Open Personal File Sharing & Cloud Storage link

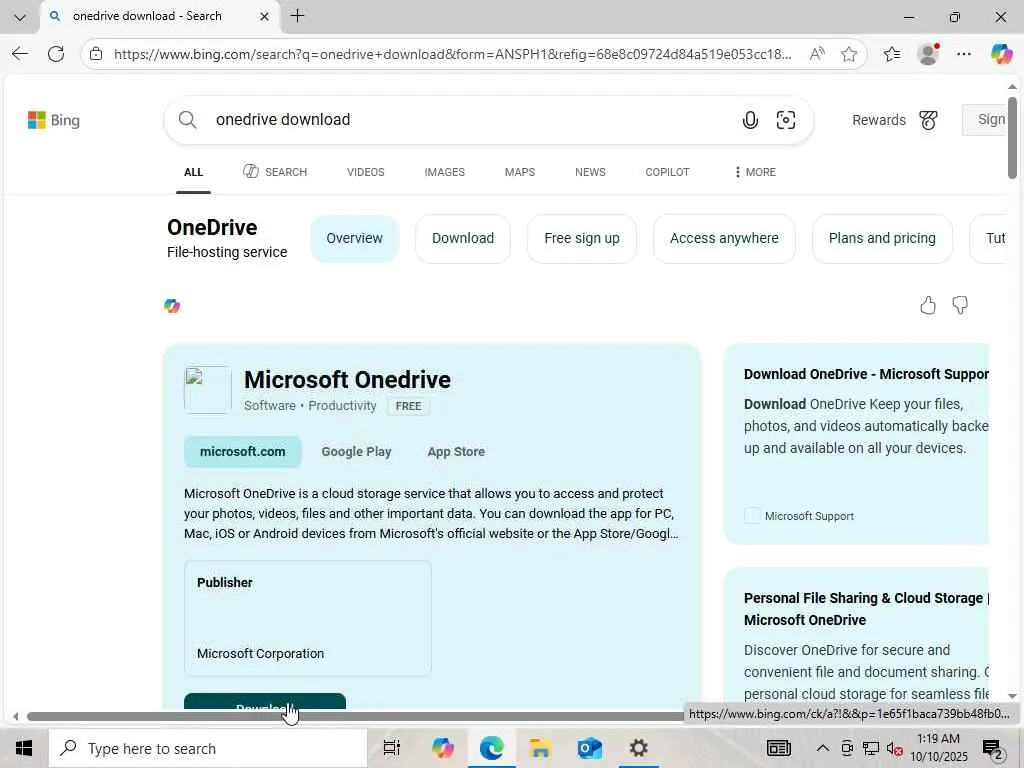(866, 609)
